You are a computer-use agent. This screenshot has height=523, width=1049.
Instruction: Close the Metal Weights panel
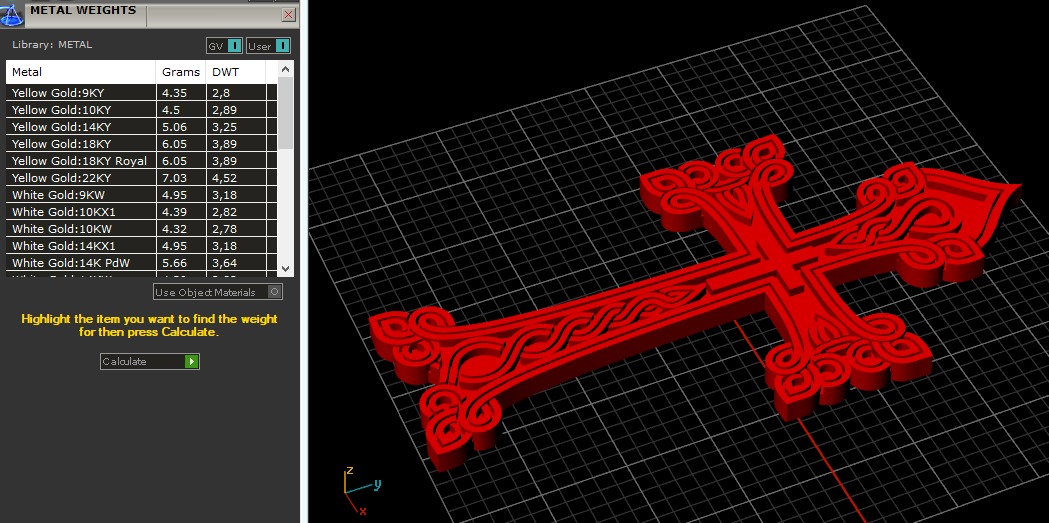tap(288, 14)
